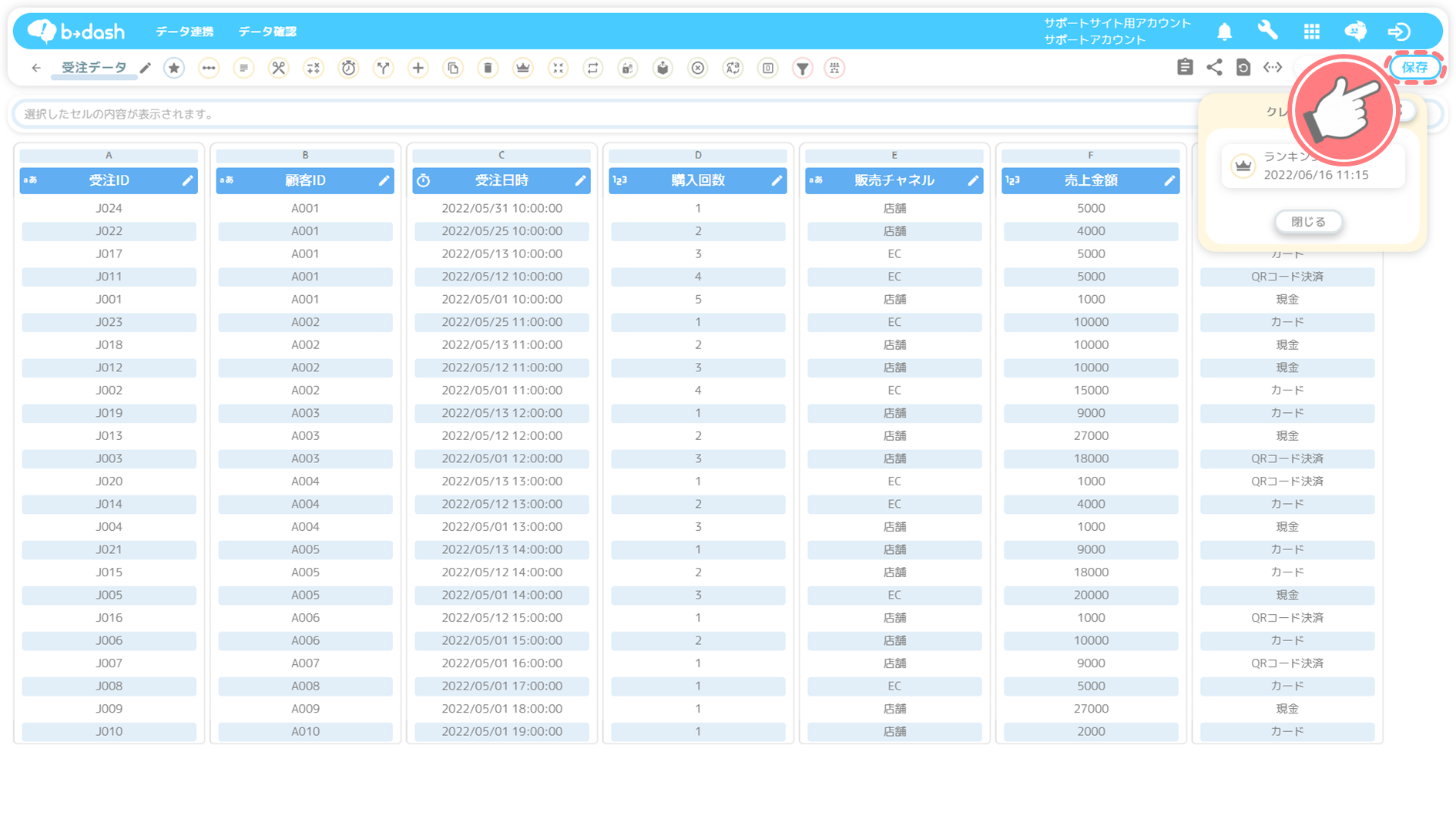
Task: Edit the 顧客ID column header
Action: 384,180
